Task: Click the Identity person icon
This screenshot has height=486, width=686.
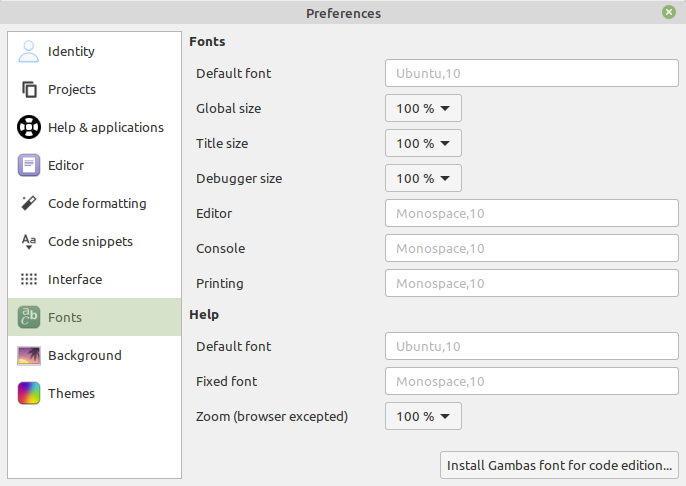Action: point(29,51)
